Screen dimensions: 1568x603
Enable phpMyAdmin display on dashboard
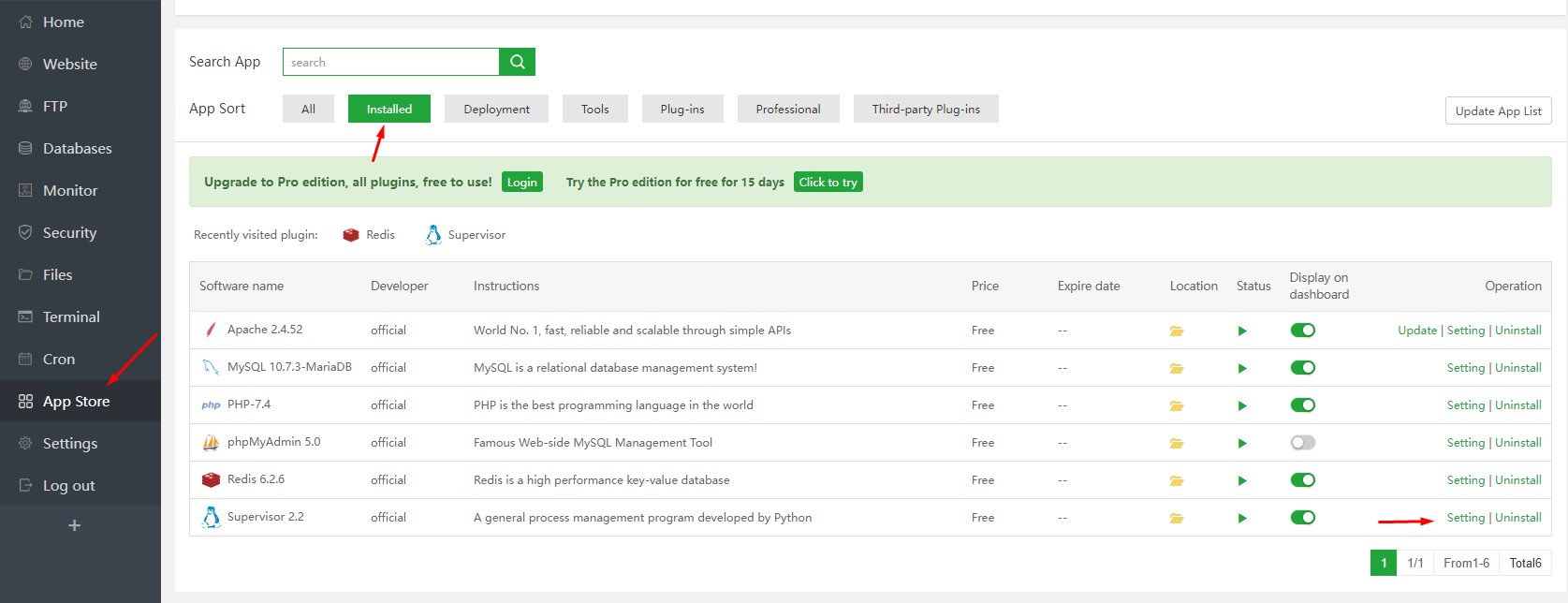1303,443
